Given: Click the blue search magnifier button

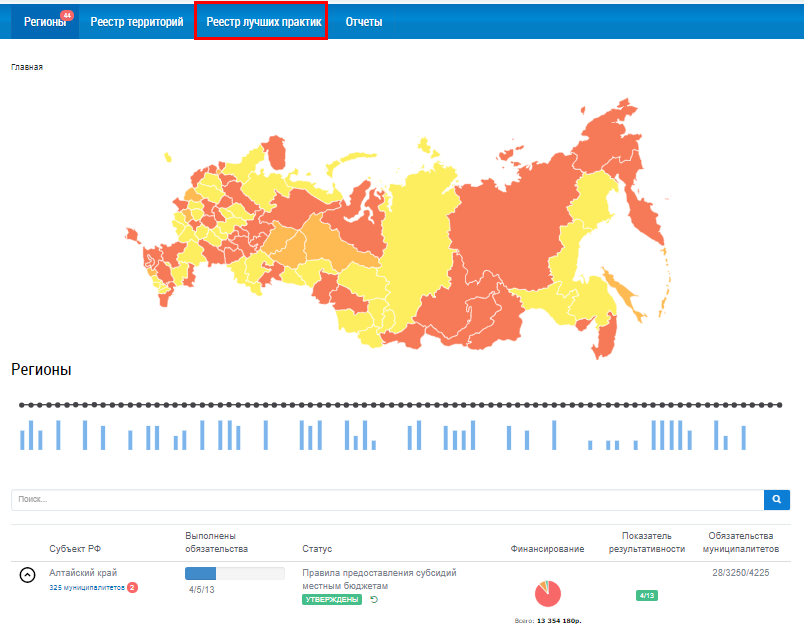Looking at the screenshot, I should click(776, 499).
